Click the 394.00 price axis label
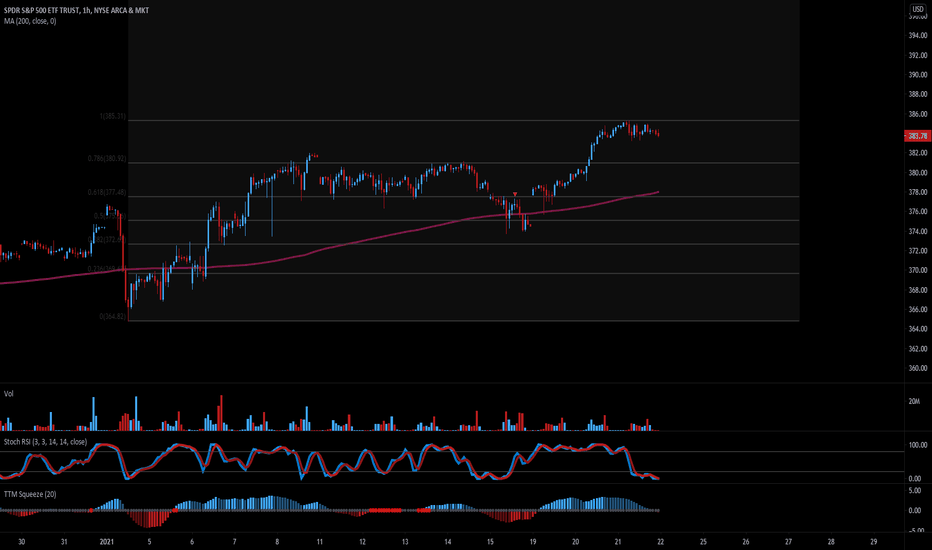This screenshot has height=550, width=932. point(917,36)
